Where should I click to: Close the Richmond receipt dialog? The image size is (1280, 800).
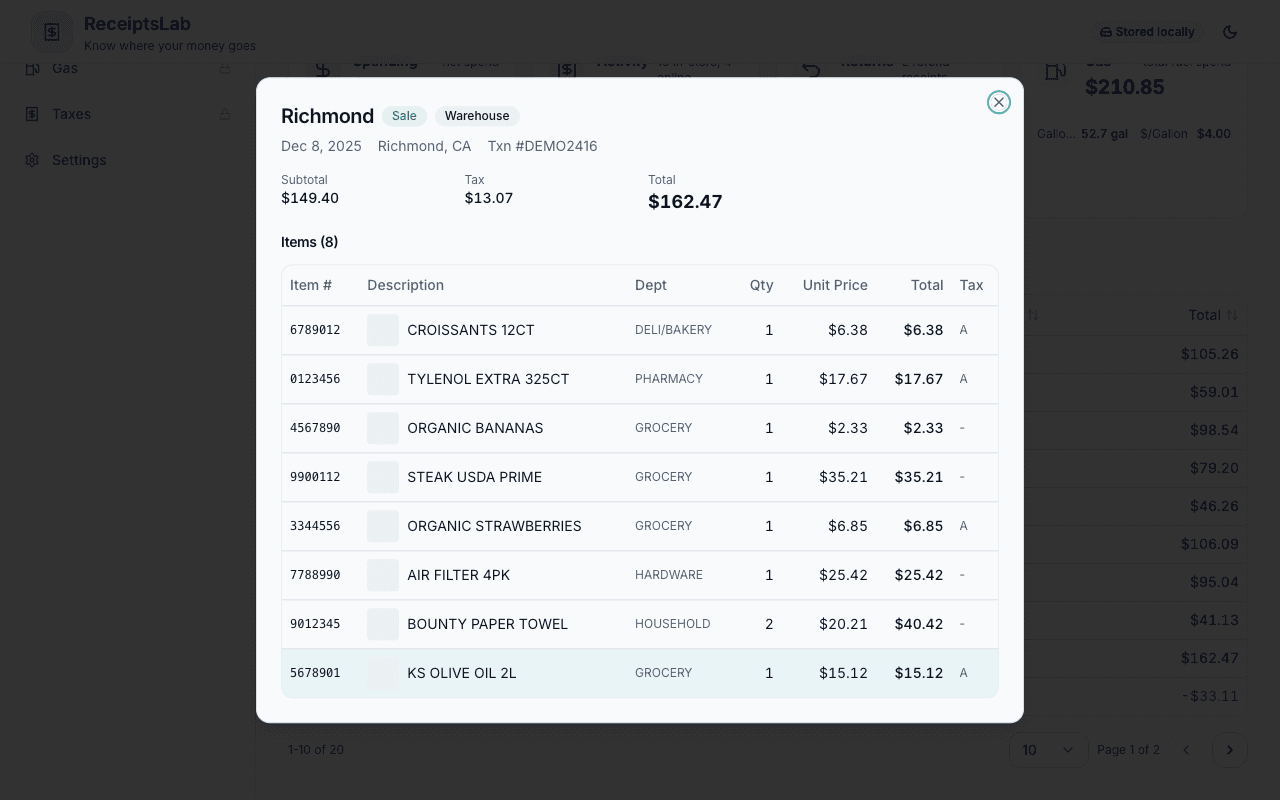(x=998, y=102)
